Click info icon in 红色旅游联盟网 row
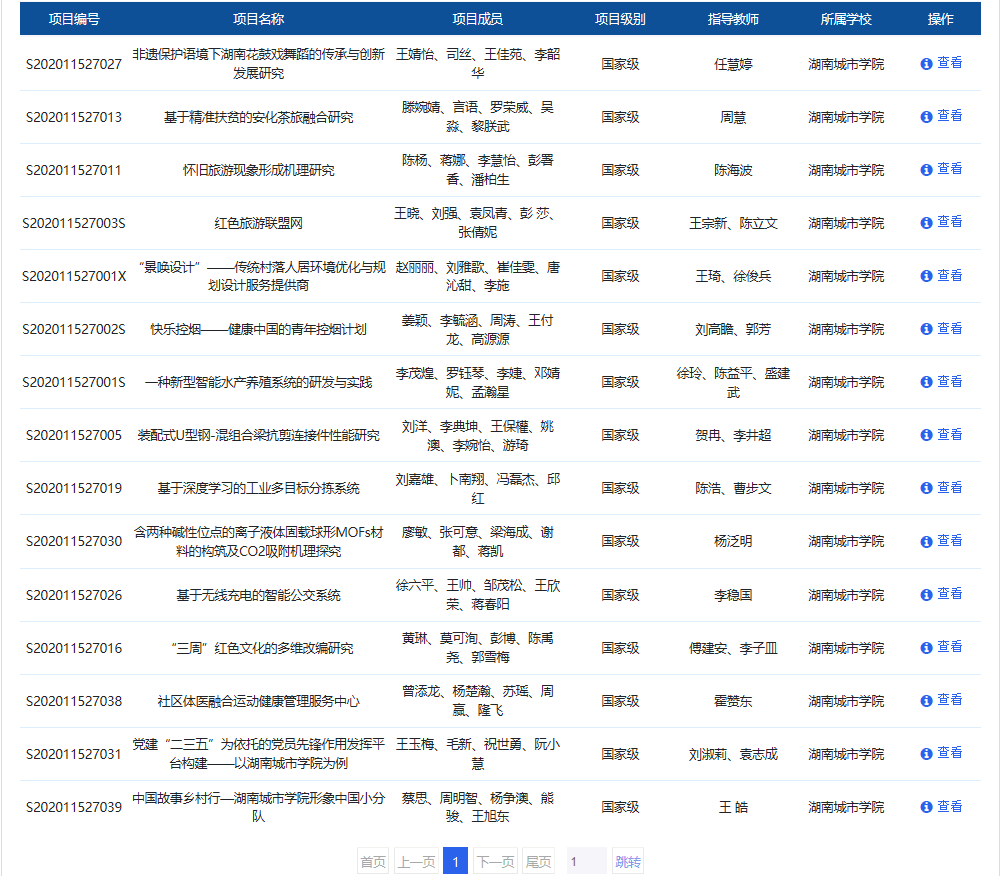The image size is (1000, 876). point(926,222)
